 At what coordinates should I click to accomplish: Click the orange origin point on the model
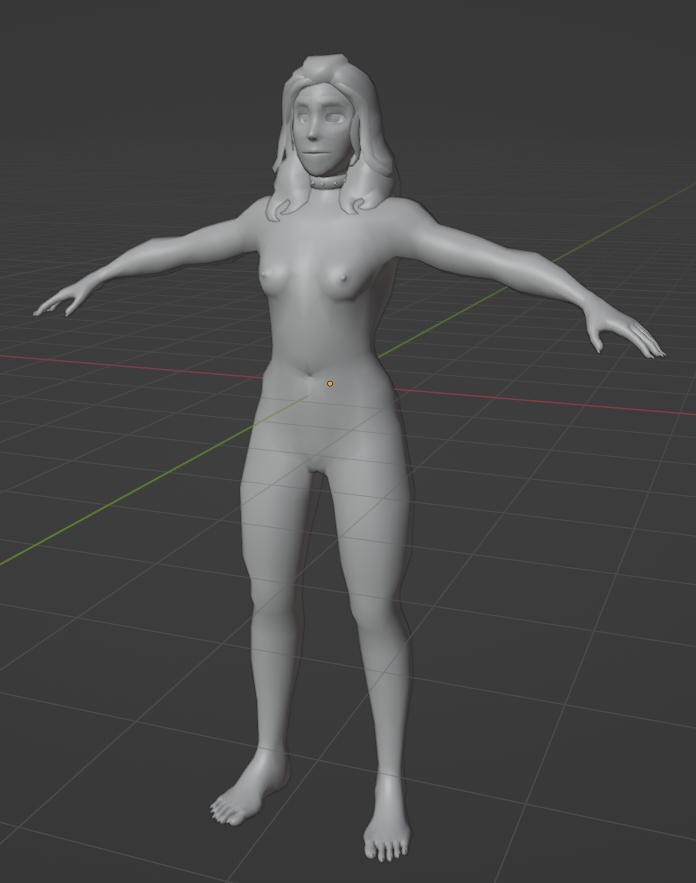click(x=330, y=383)
